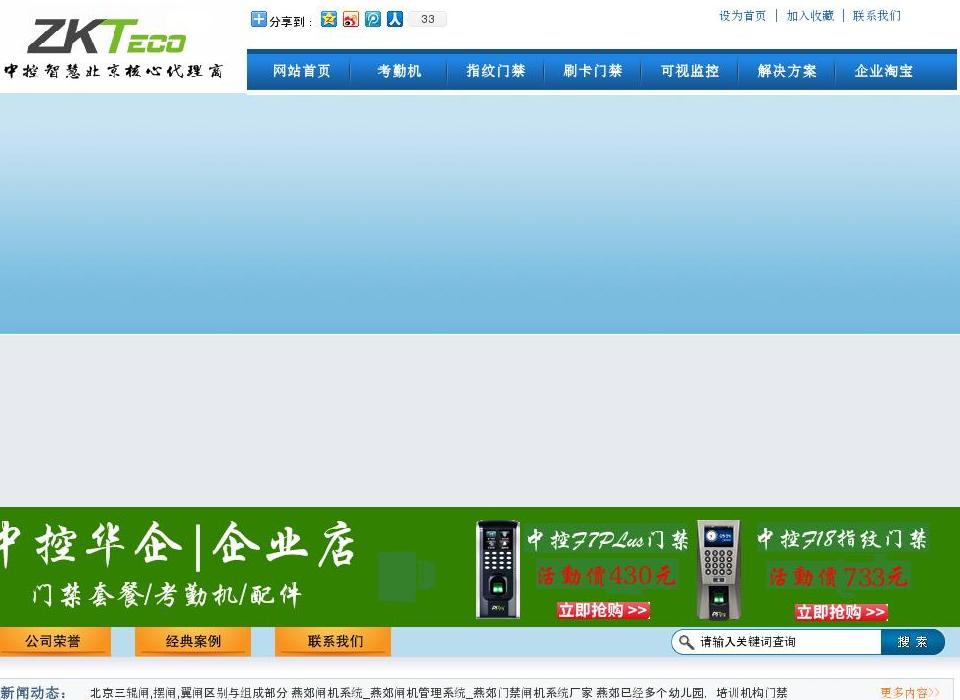Click 中控F7PLus门禁 banner text

pyautogui.click(x=607, y=540)
